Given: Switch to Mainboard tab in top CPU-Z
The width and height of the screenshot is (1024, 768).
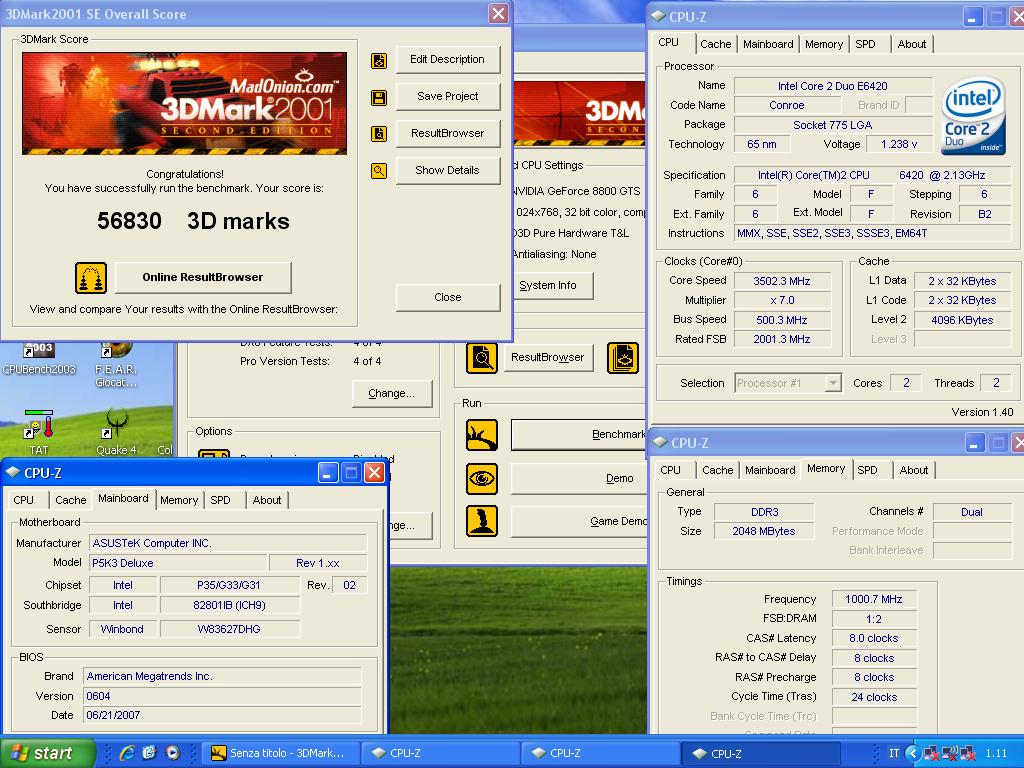Looking at the screenshot, I should pos(768,44).
